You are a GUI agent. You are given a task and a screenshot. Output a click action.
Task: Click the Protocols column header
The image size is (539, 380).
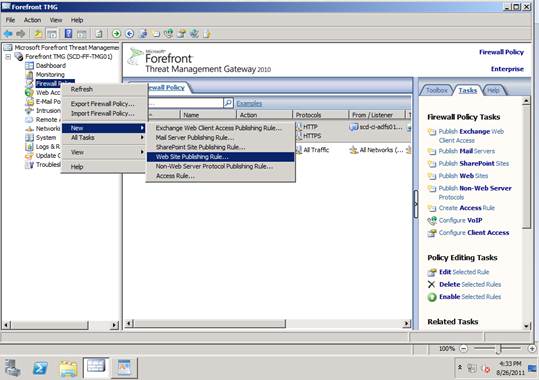click(x=320, y=115)
